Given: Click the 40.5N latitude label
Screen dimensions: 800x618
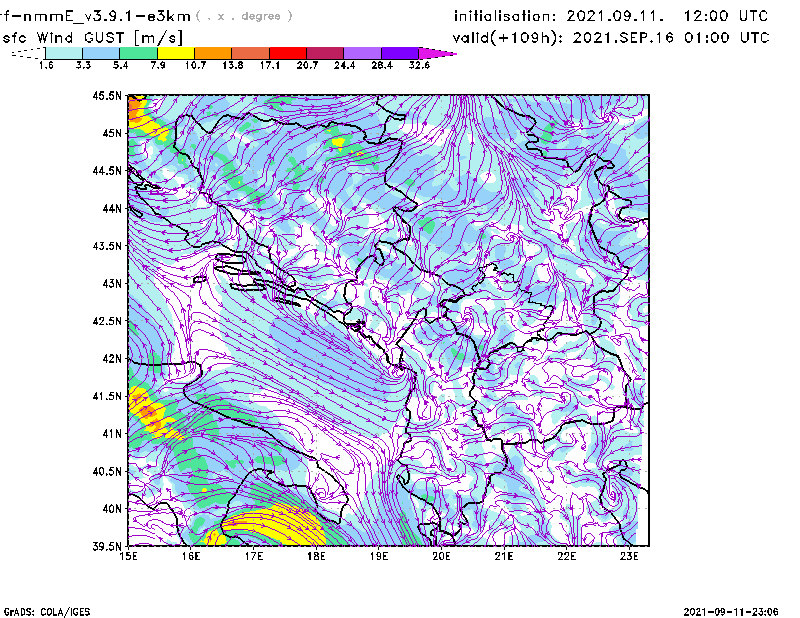Looking at the screenshot, I should pos(107,472).
